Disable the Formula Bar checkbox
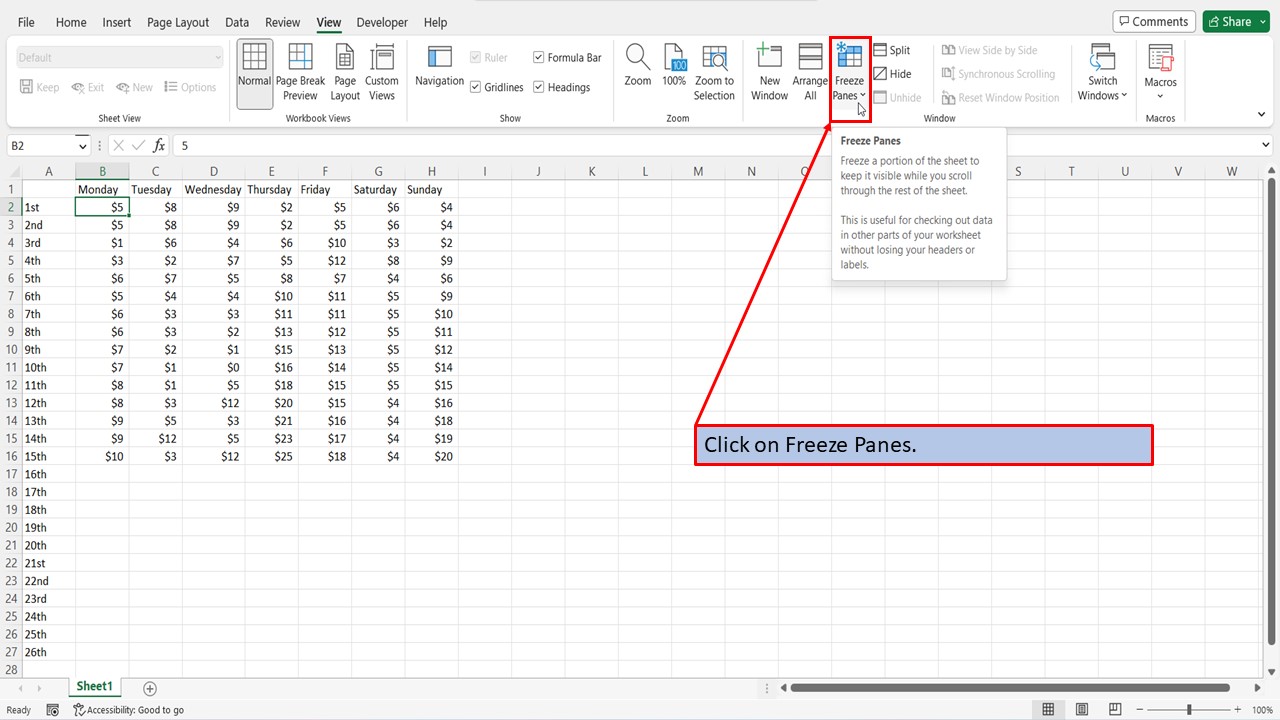This screenshot has height=720, width=1280. tap(538, 57)
